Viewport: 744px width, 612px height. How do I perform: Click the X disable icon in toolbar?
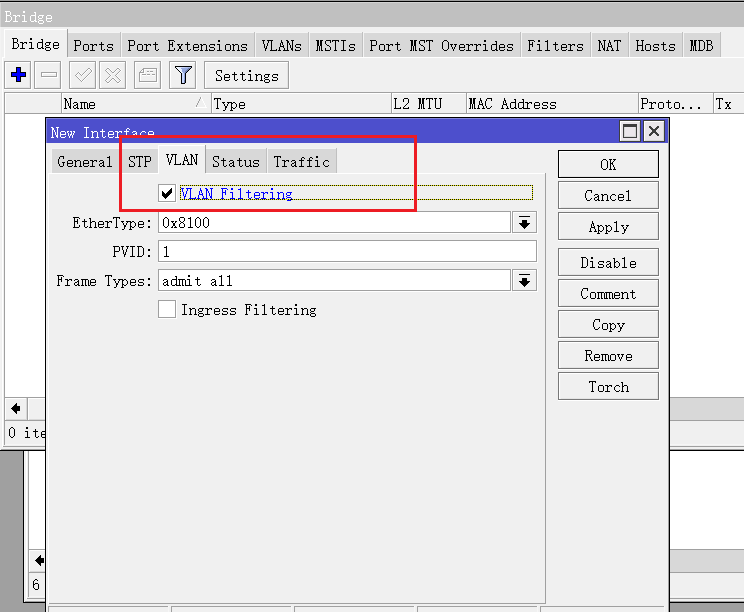[113, 75]
